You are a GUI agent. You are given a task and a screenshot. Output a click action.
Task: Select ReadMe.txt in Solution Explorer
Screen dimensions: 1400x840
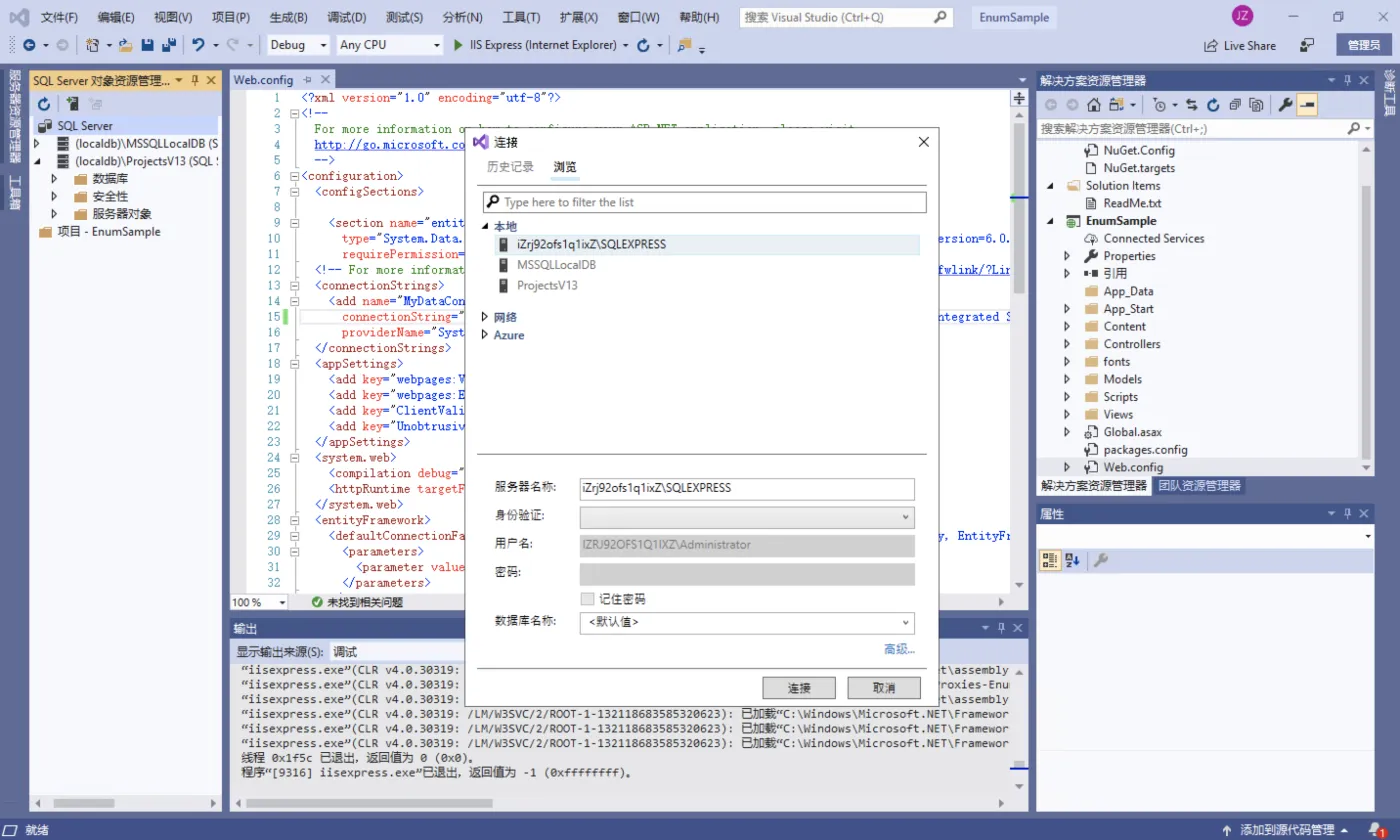[x=1132, y=203]
